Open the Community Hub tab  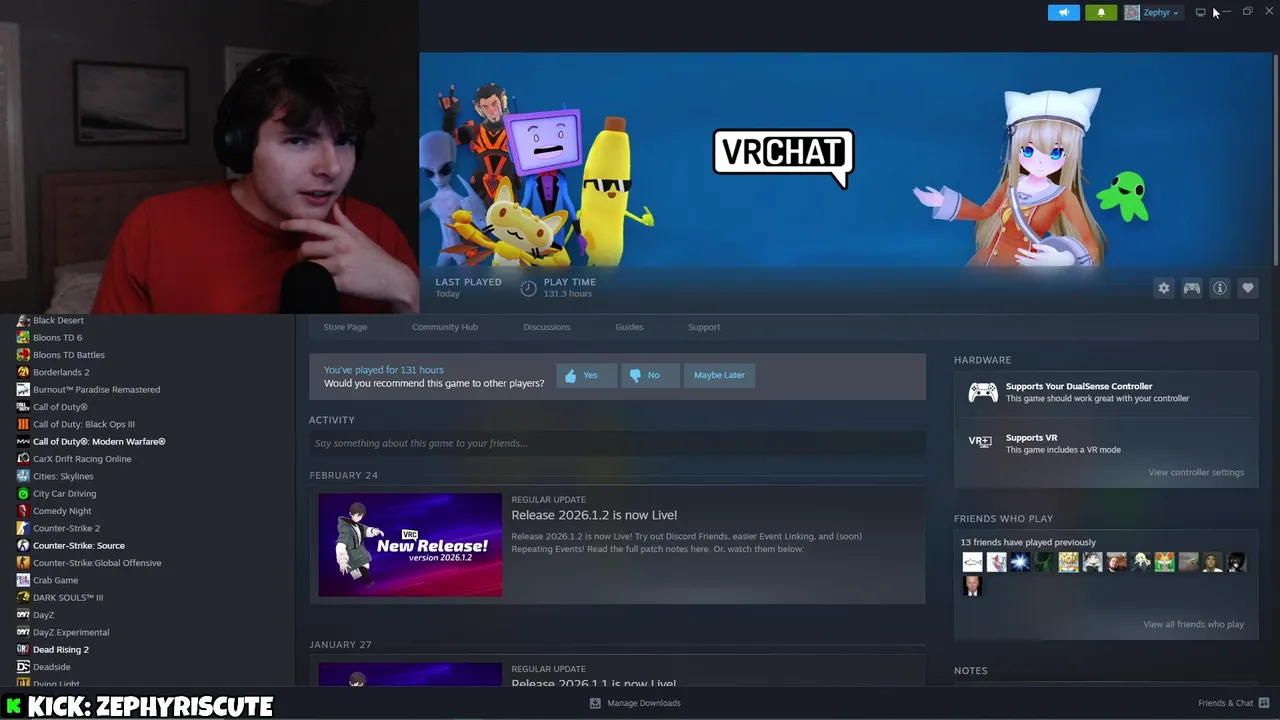coord(445,327)
